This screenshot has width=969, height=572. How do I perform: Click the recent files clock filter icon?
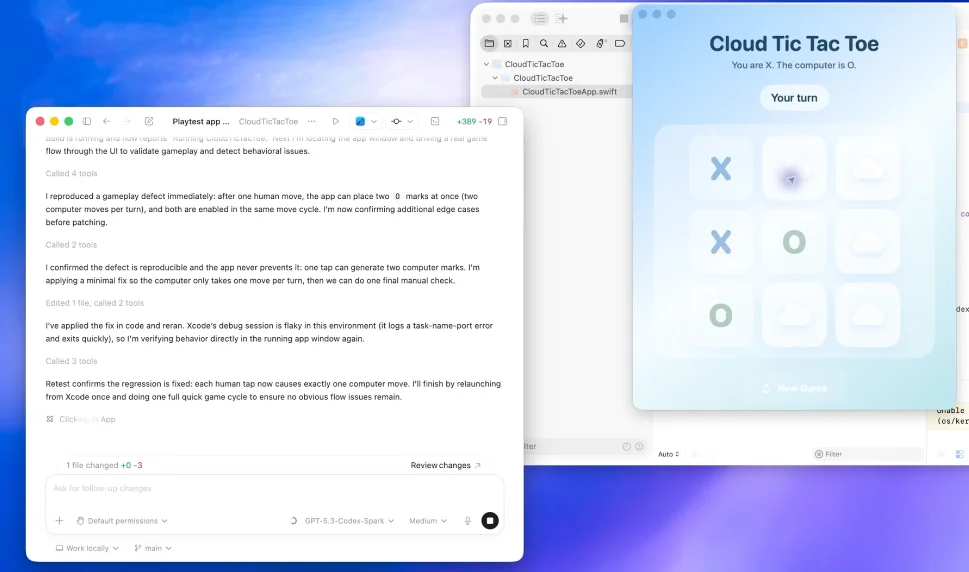(626, 446)
